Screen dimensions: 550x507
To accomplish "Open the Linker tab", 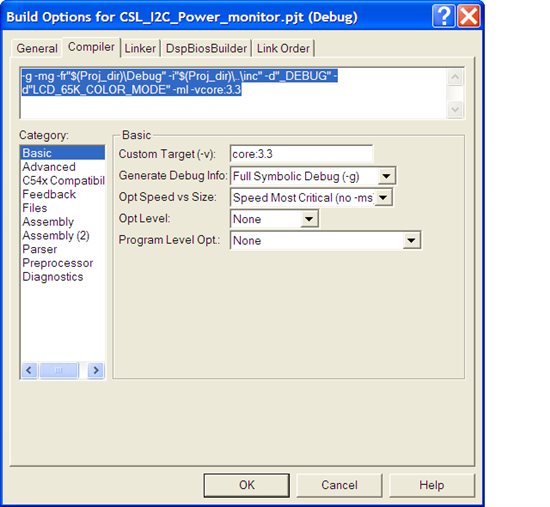I will tap(140, 48).
